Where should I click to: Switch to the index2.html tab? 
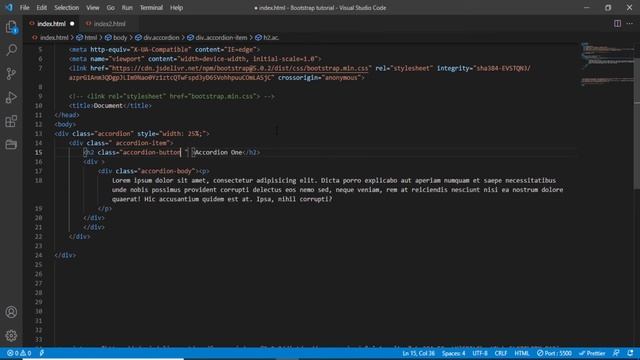[x=109, y=24]
